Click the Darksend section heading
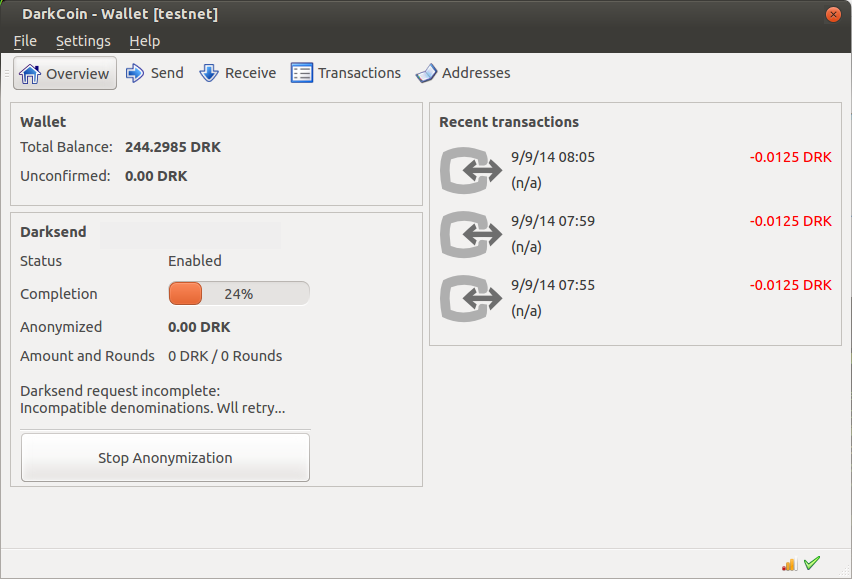The height and width of the screenshot is (579, 852). pos(53,232)
